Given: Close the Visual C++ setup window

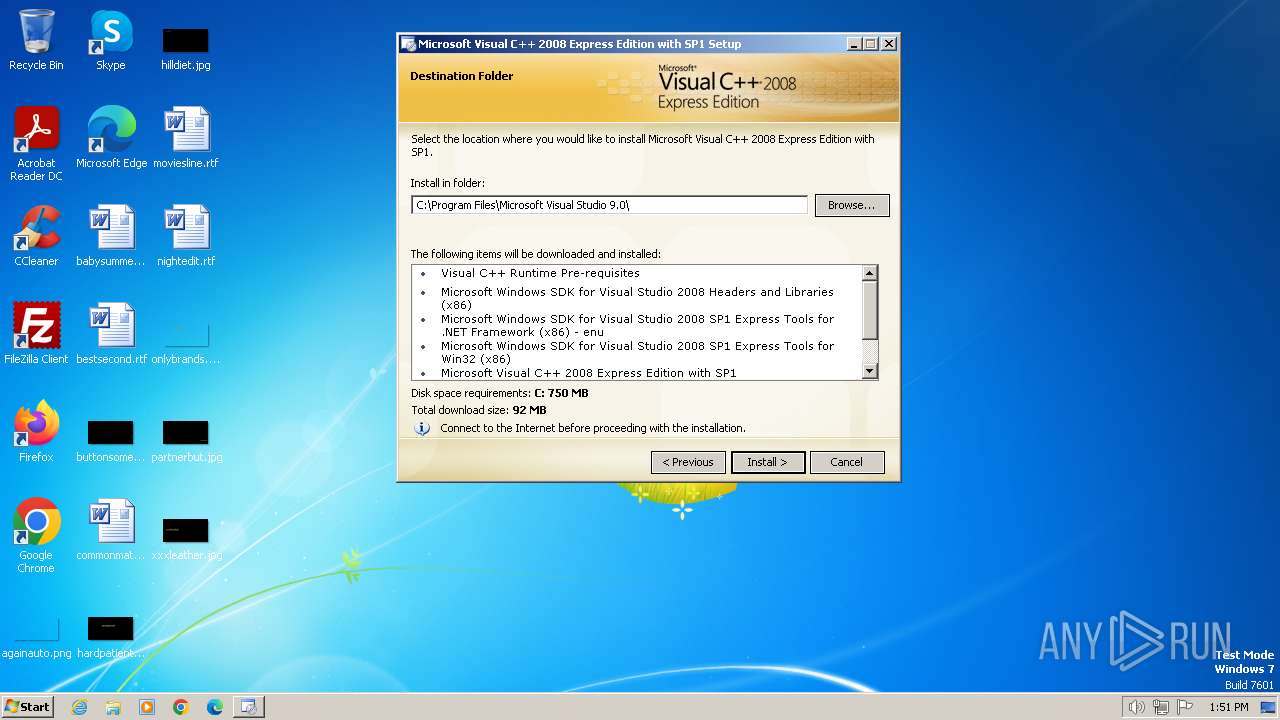Looking at the screenshot, I should tap(888, 44).
